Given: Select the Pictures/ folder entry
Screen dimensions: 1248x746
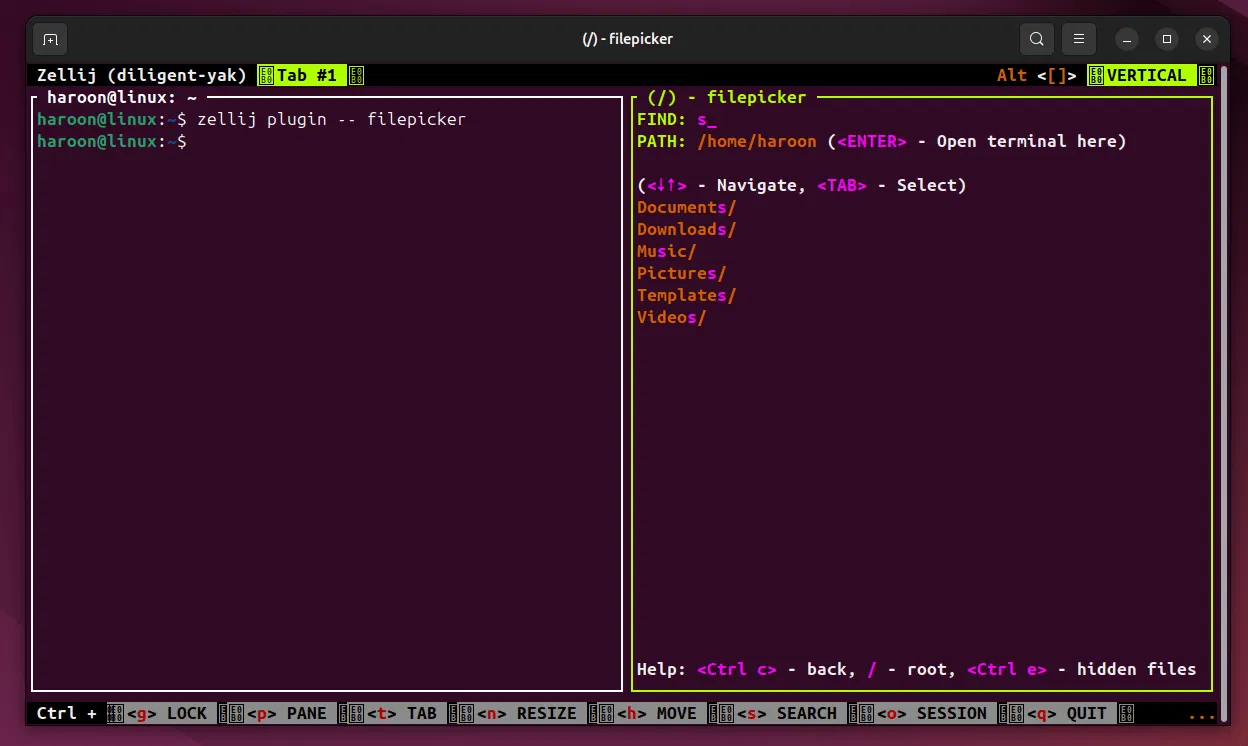Looking at the screenshot, I should coord(681,273).
